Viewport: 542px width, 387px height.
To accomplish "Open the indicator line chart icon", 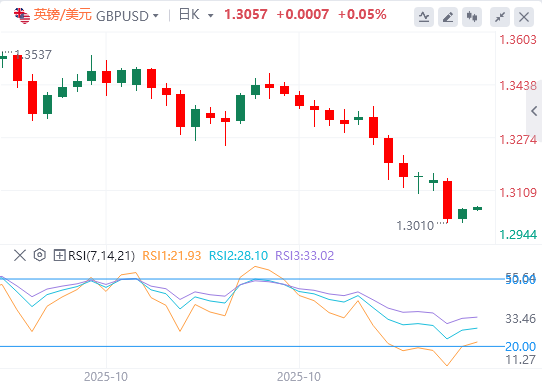I will [424, 16].
